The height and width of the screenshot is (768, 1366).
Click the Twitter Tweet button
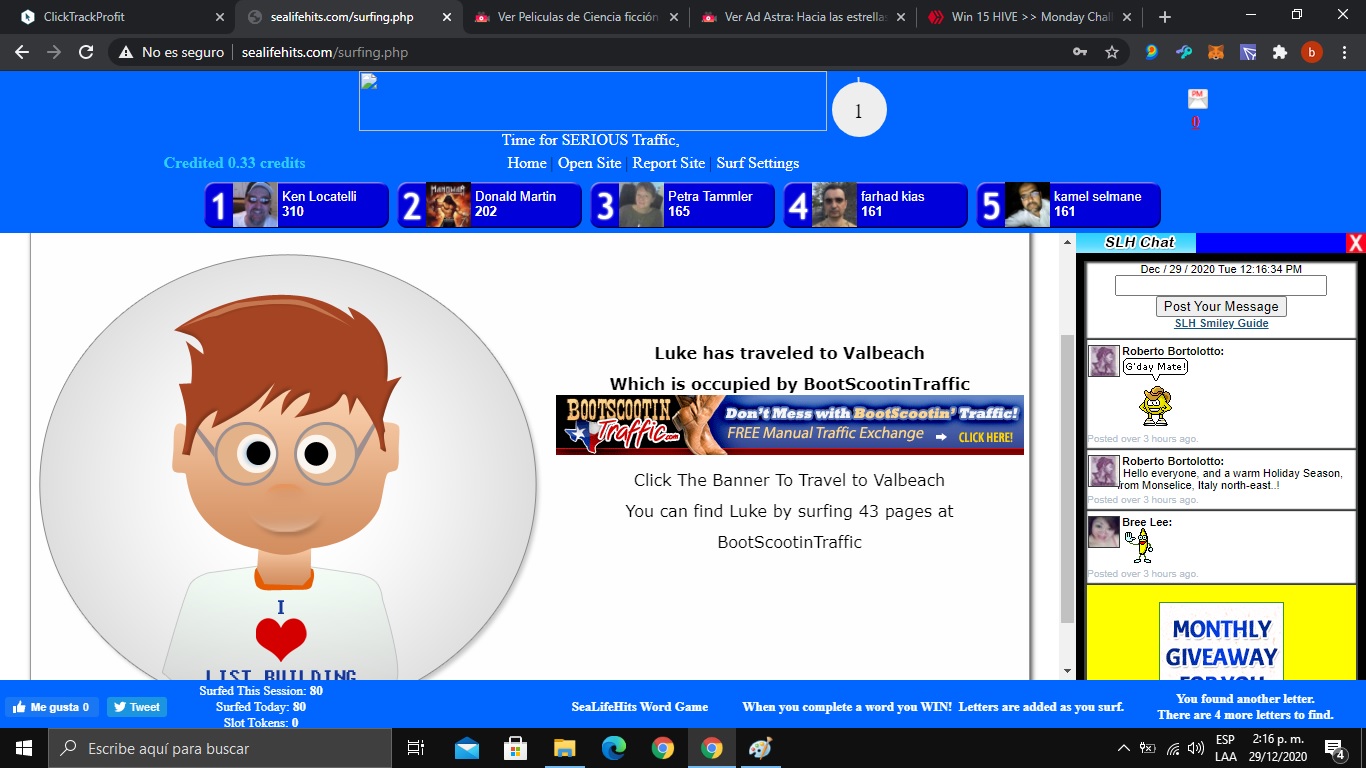pos(136,707)
